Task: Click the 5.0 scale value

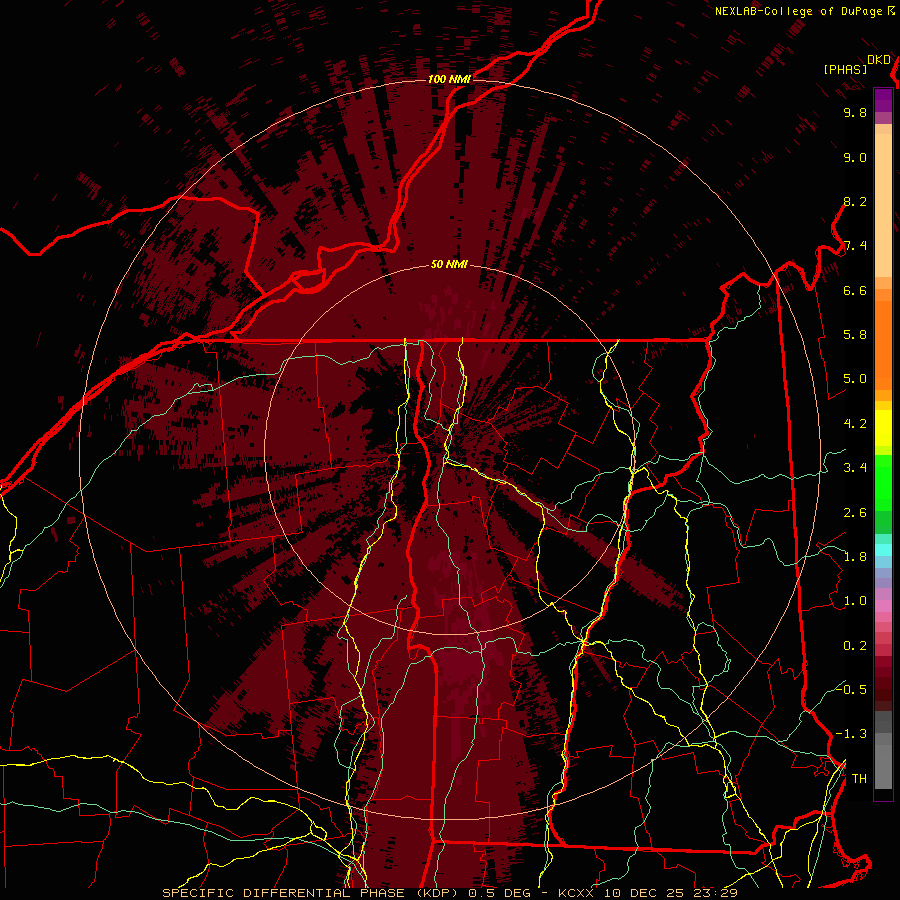Action: pyautogui.click(x=855, y=379)
